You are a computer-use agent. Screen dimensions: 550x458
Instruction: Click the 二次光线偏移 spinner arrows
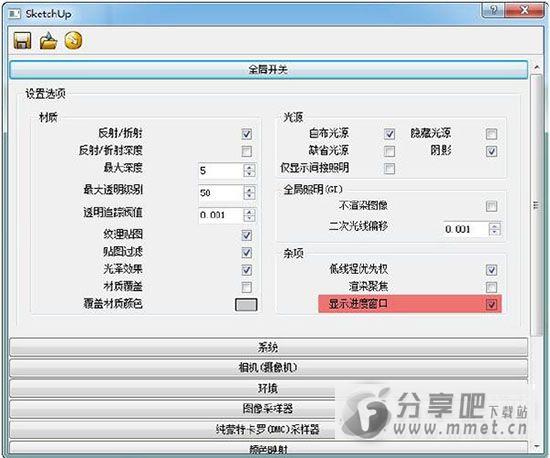pyautogui.click(x=495, y=229)
